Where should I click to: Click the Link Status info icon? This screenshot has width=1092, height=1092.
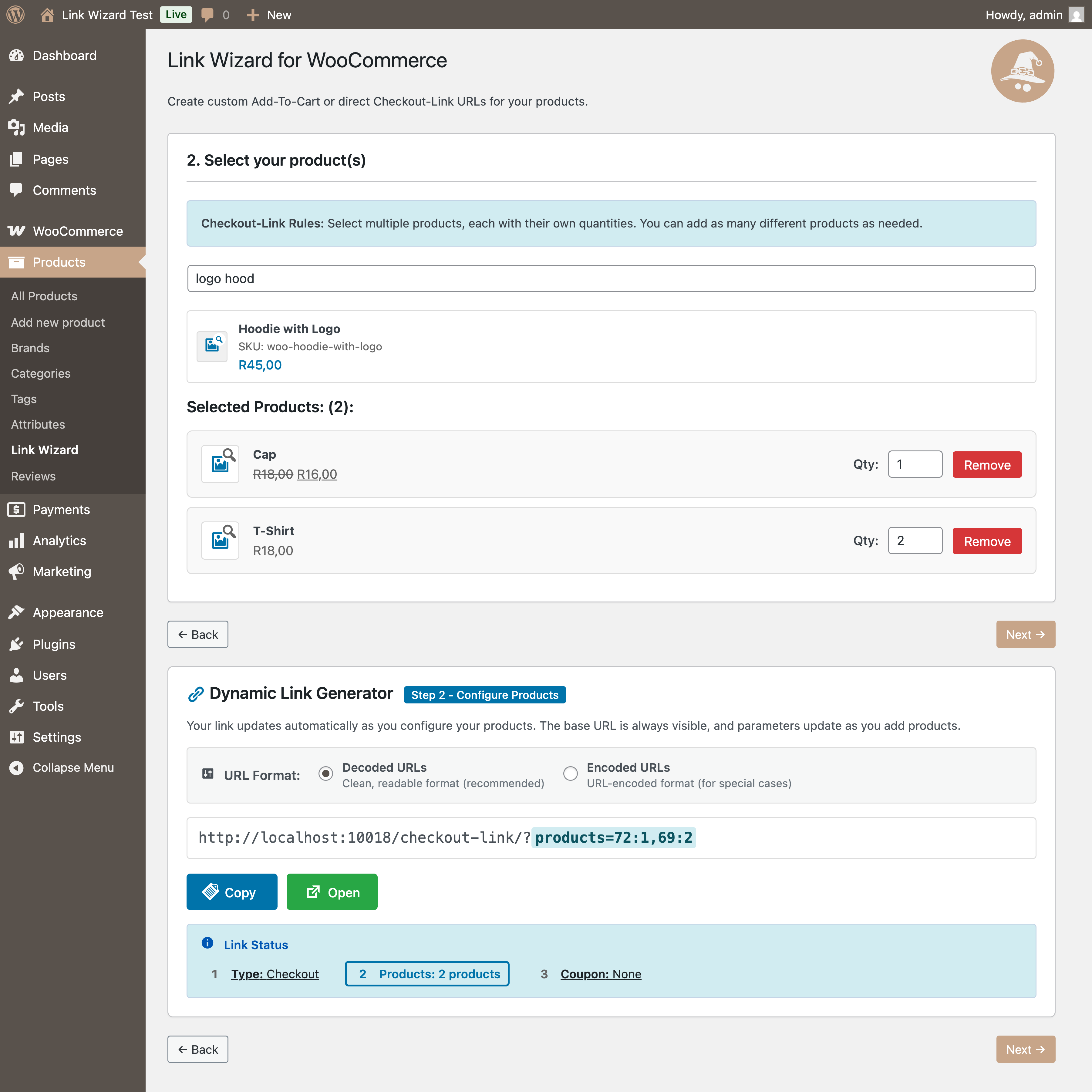207,943
